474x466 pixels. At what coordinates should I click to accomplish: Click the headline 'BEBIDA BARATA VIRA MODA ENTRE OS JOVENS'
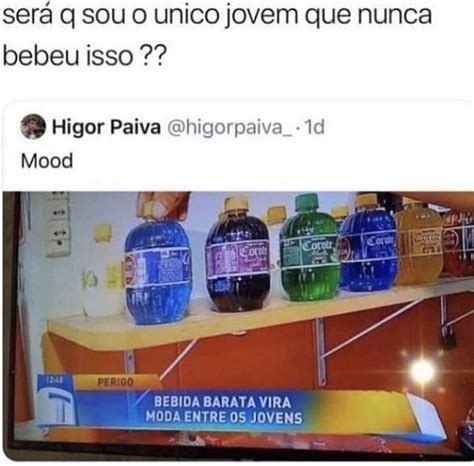coord(224,410)
